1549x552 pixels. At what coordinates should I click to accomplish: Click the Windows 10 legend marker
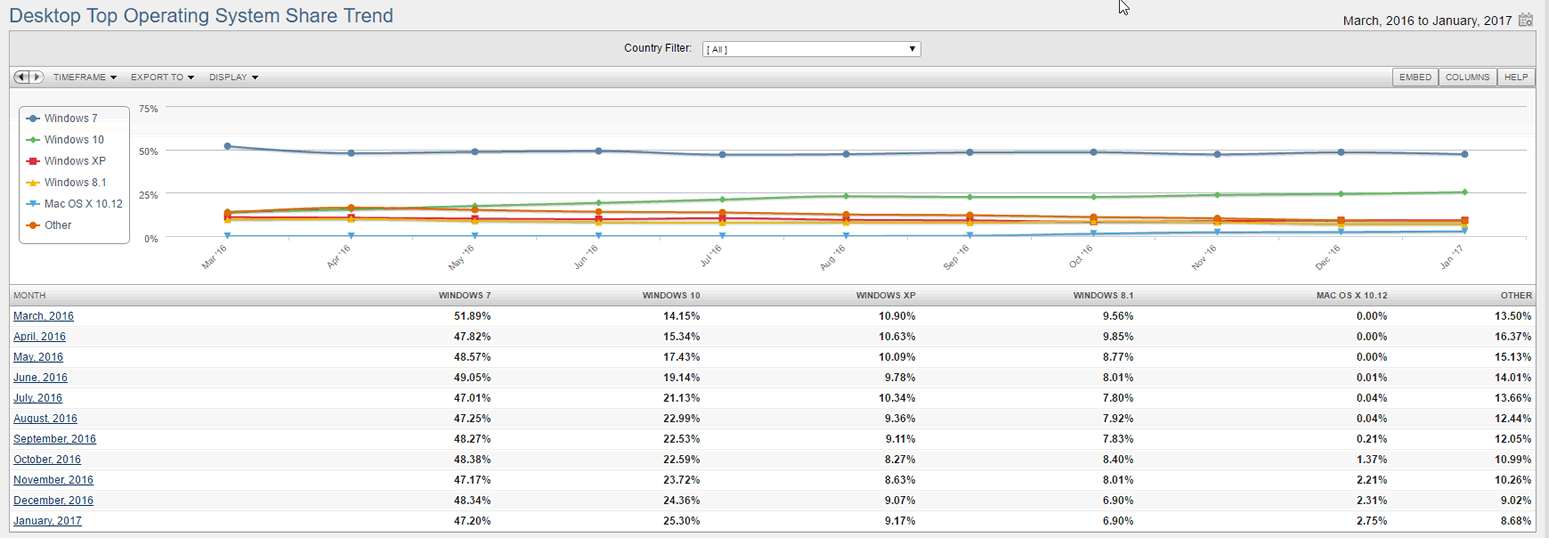32,140
